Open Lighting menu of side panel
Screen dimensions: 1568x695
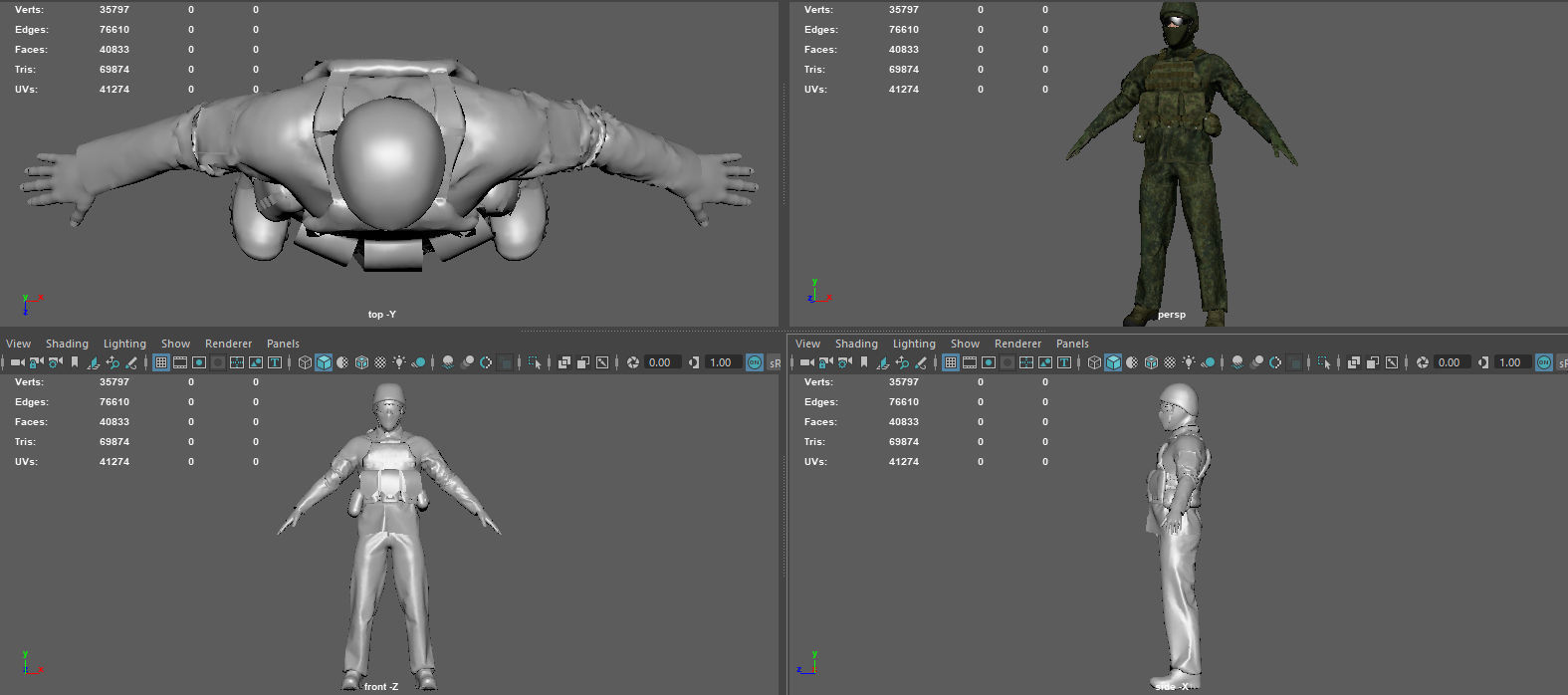click(x=914, y=344)
